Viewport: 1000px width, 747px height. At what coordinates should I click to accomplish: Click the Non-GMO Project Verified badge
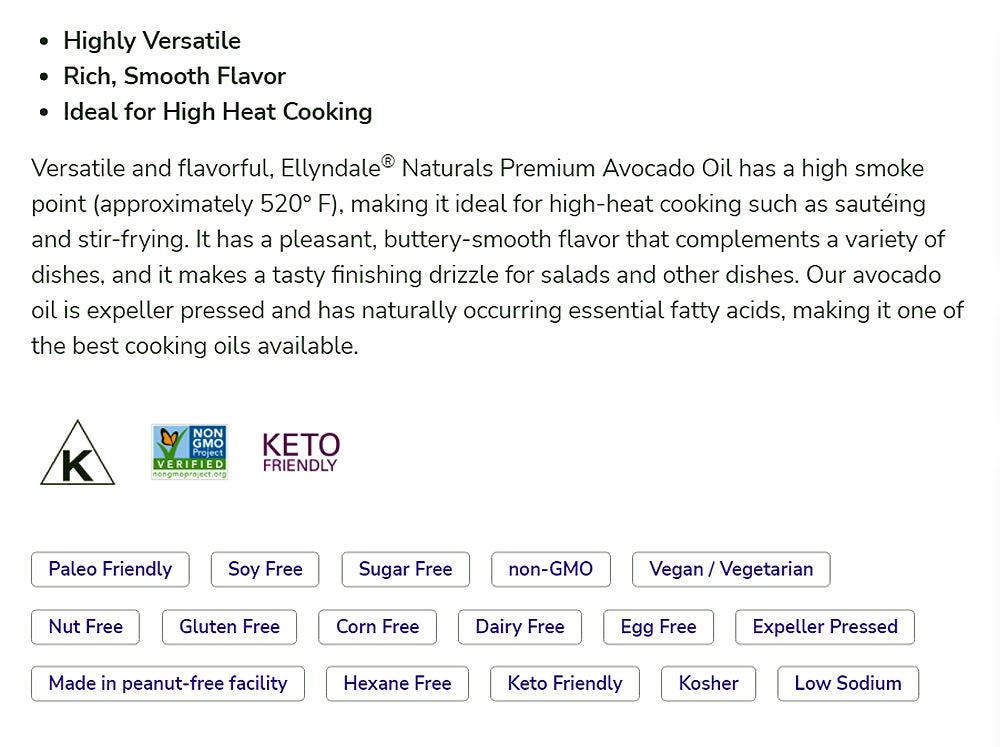[189, 452]
